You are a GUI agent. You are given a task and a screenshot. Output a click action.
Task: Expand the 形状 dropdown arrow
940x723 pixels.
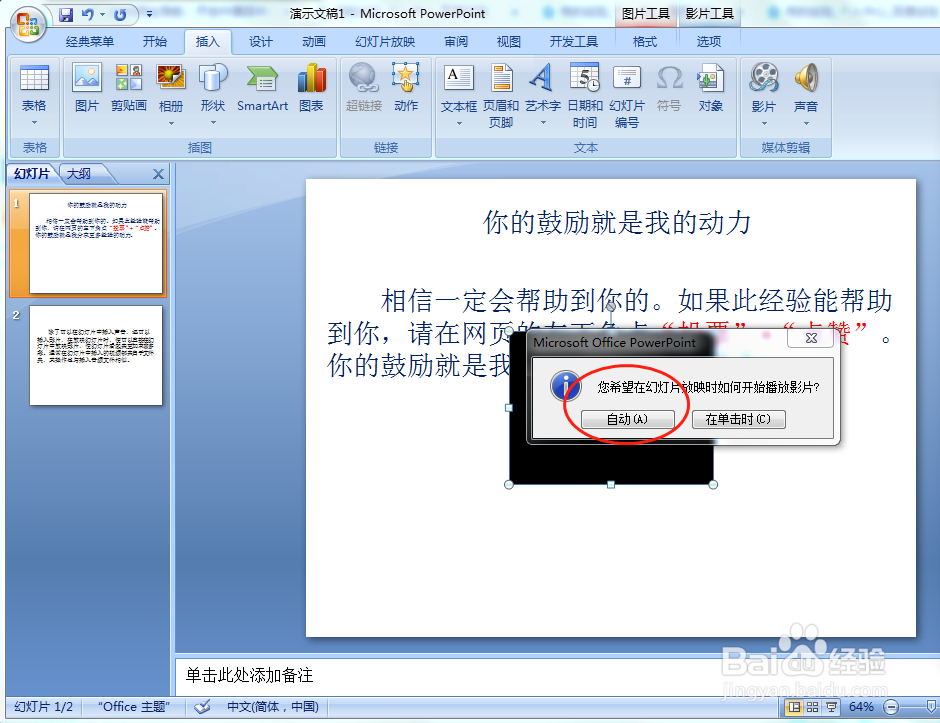(213, 122)
